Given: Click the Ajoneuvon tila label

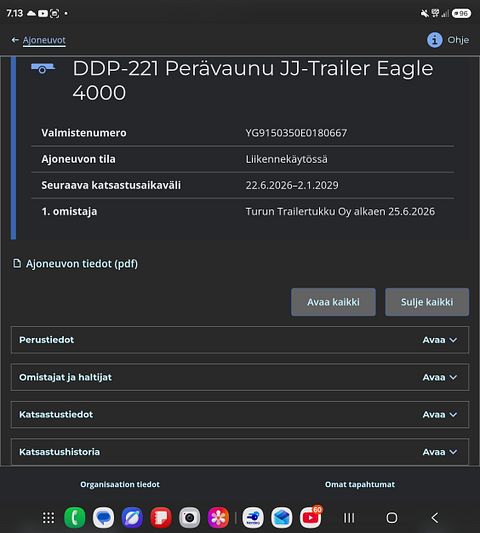Looking at the screenshot, I should 78,159.
